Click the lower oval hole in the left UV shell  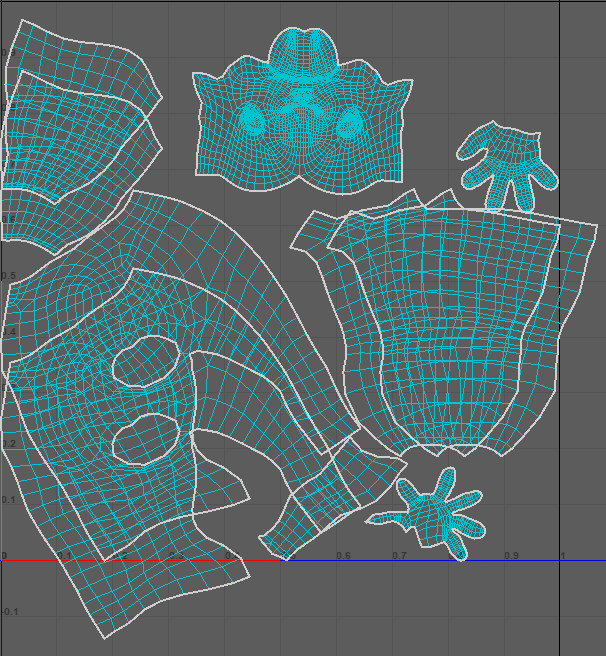[145, 438]
